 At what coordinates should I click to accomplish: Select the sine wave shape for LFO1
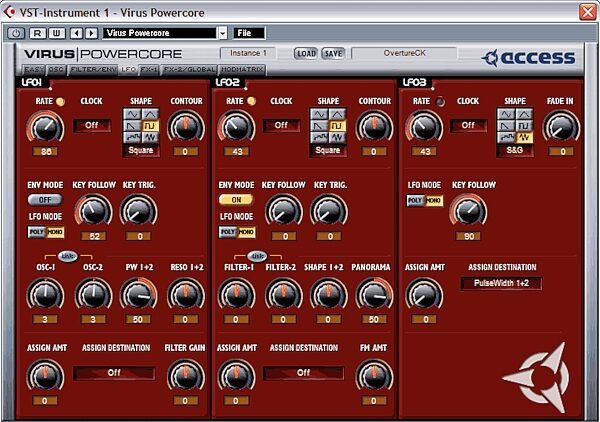132,114
